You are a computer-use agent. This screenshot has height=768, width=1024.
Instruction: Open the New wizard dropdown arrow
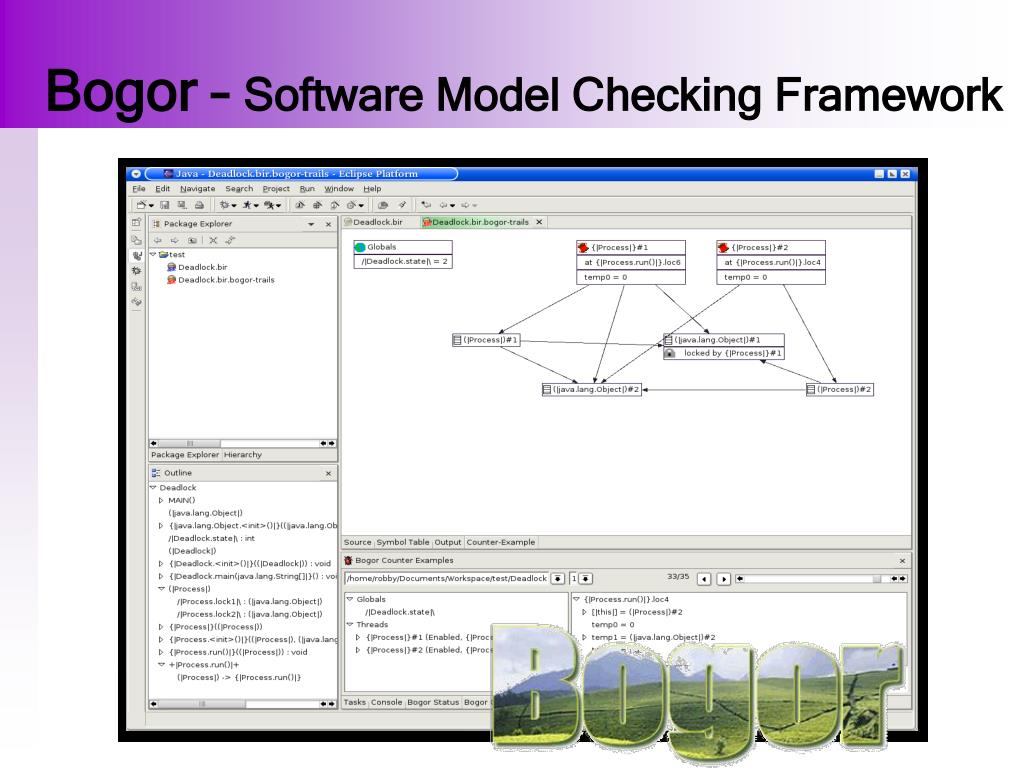point(151,206)
